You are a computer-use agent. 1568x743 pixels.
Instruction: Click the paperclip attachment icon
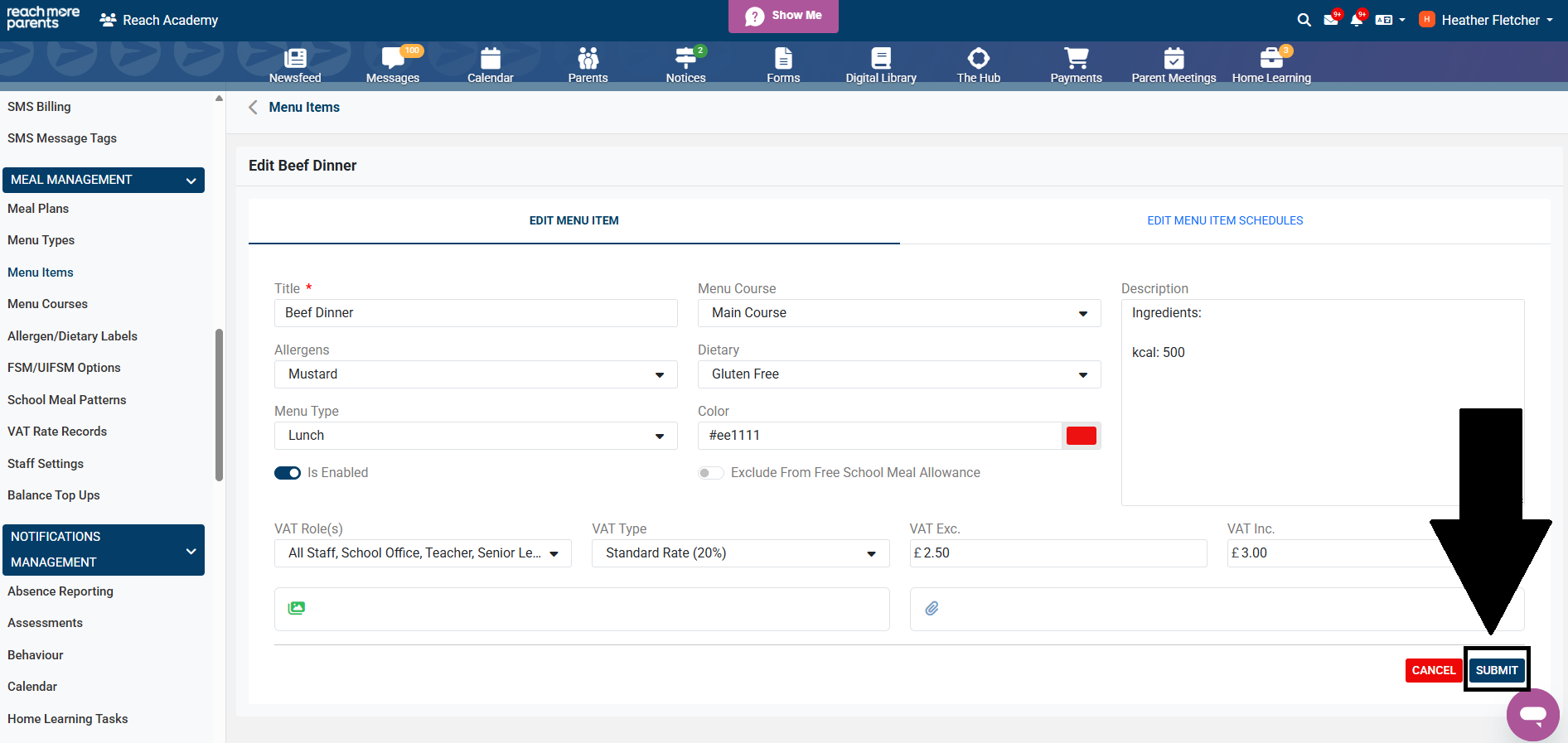pyautogui.click(x=932, y=609)
